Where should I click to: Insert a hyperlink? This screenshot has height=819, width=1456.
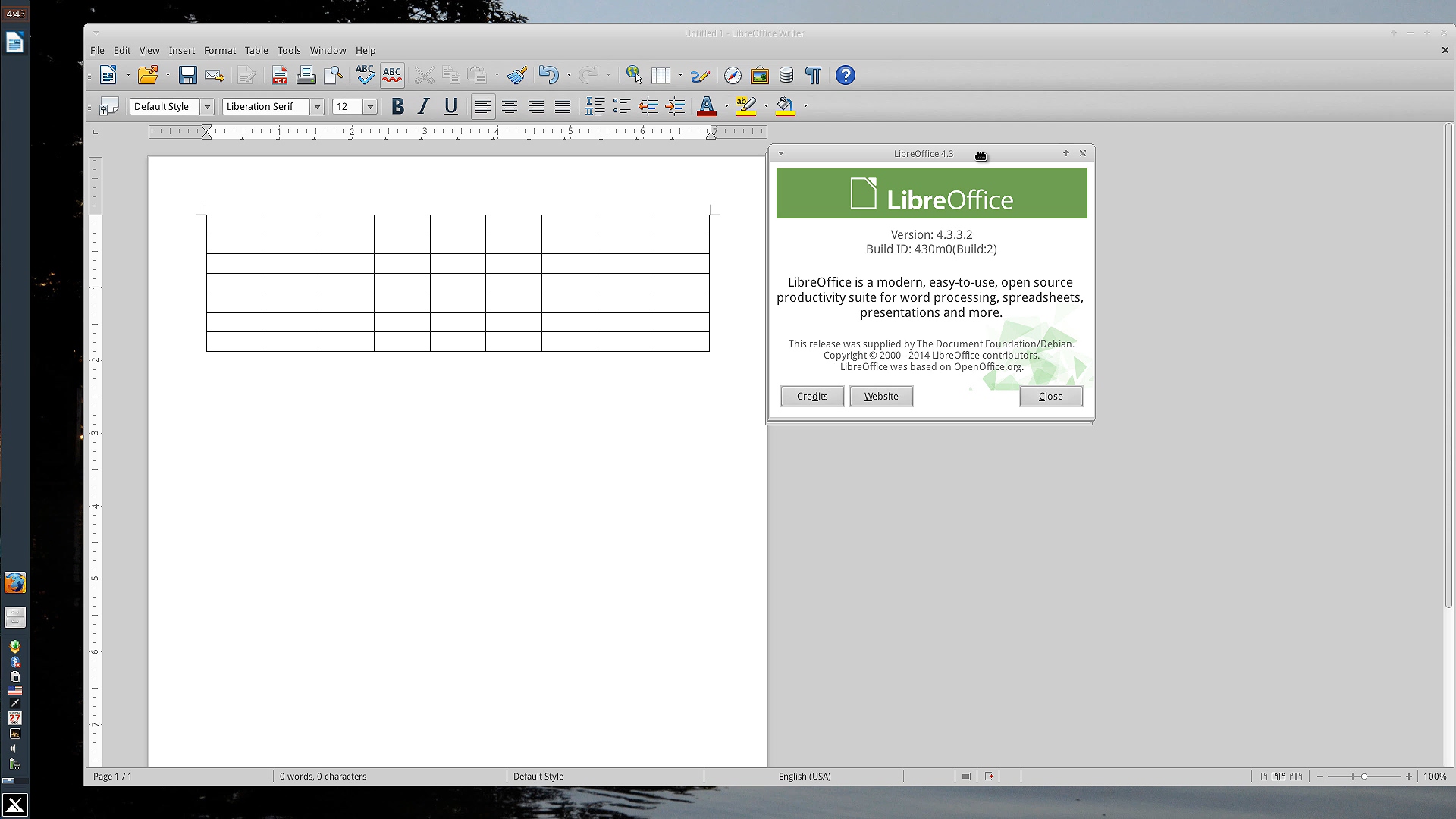[x=634, y=75]
